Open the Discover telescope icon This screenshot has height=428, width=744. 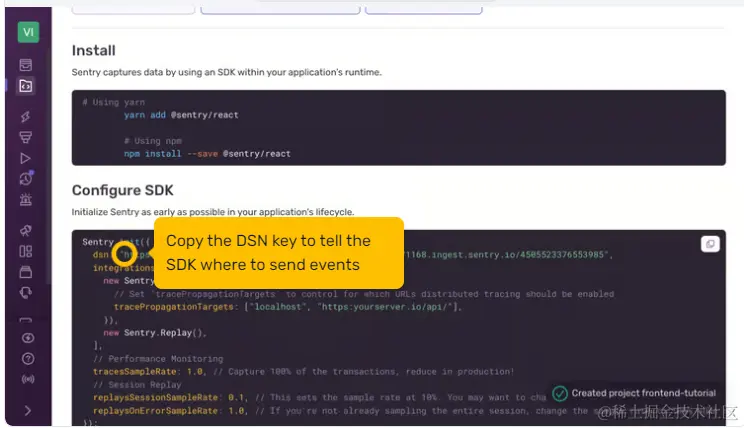click(26, 231)
